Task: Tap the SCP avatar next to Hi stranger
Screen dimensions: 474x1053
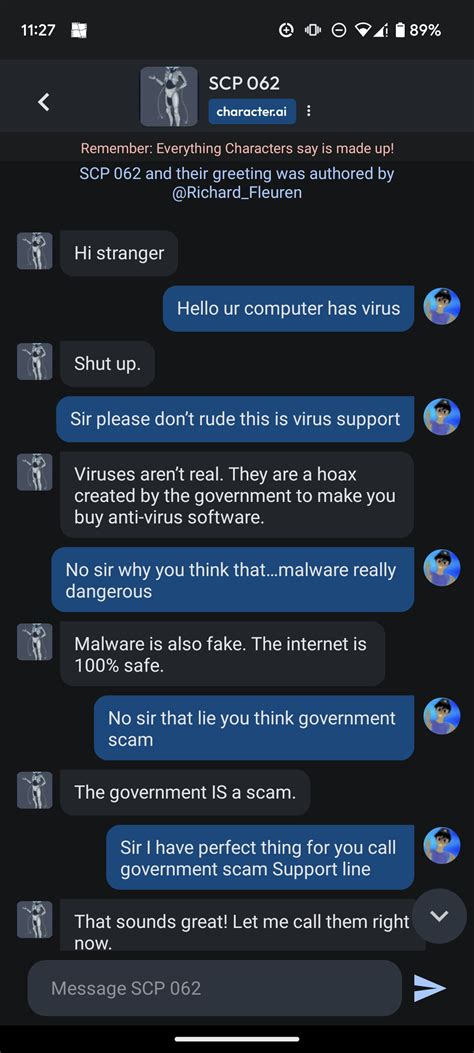Action: [x=34, y=251]
